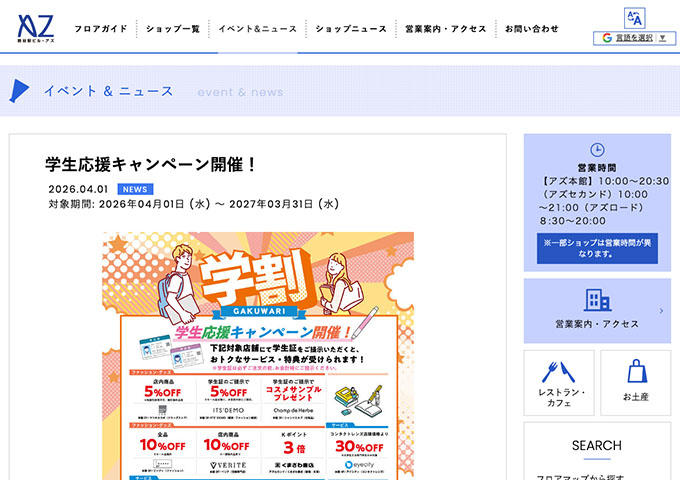
Task: Click the SEARCH heading in sidebar
Action: pos(597,445)
